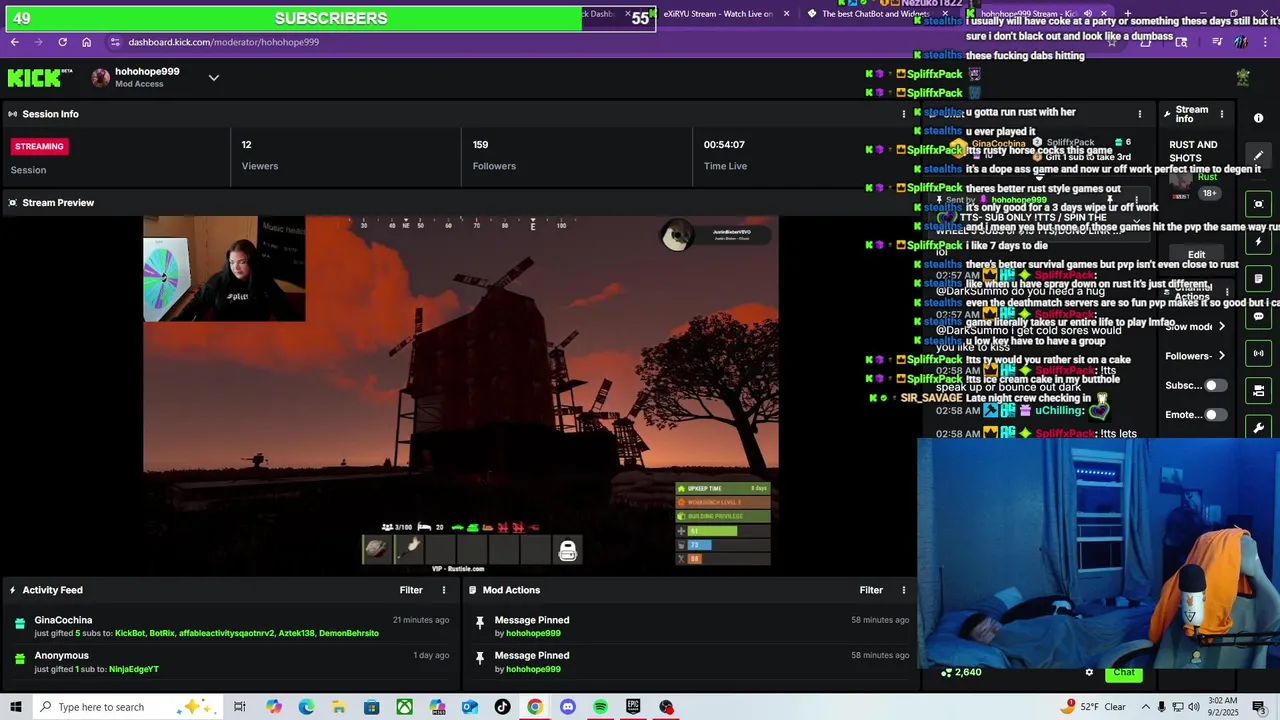Switch to The best ChatBot and Widgets tab
Screen dimensions: 1280x720
875,14
